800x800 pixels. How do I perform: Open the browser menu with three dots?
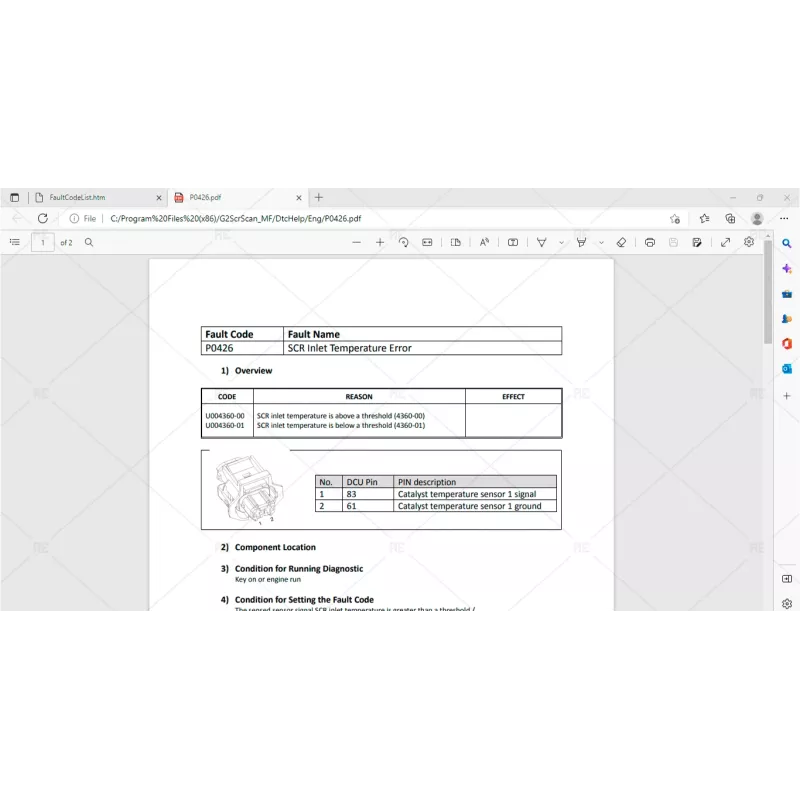click(784, 218)
